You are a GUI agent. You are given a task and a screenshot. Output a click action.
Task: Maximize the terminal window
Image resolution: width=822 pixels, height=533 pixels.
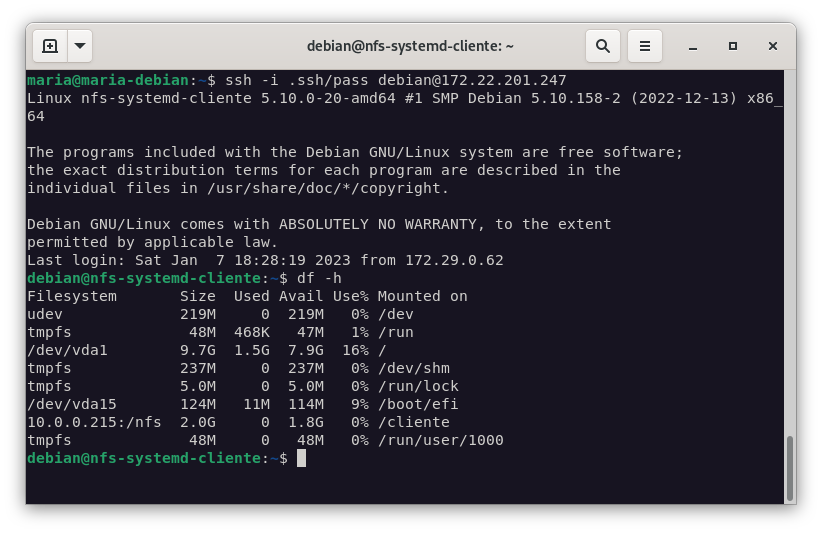point(733,46)
